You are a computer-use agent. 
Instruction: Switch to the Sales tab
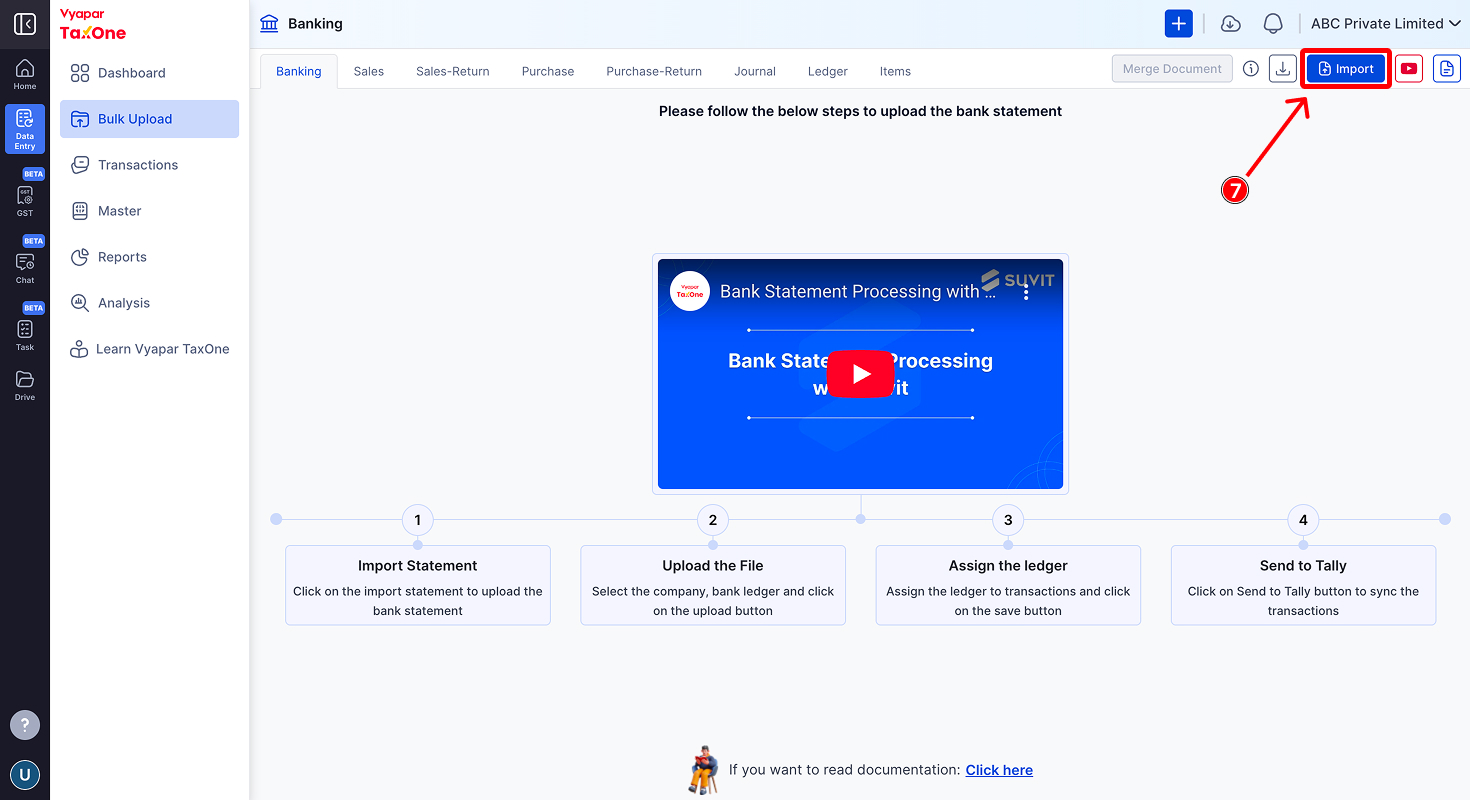(x=369, y=71)
